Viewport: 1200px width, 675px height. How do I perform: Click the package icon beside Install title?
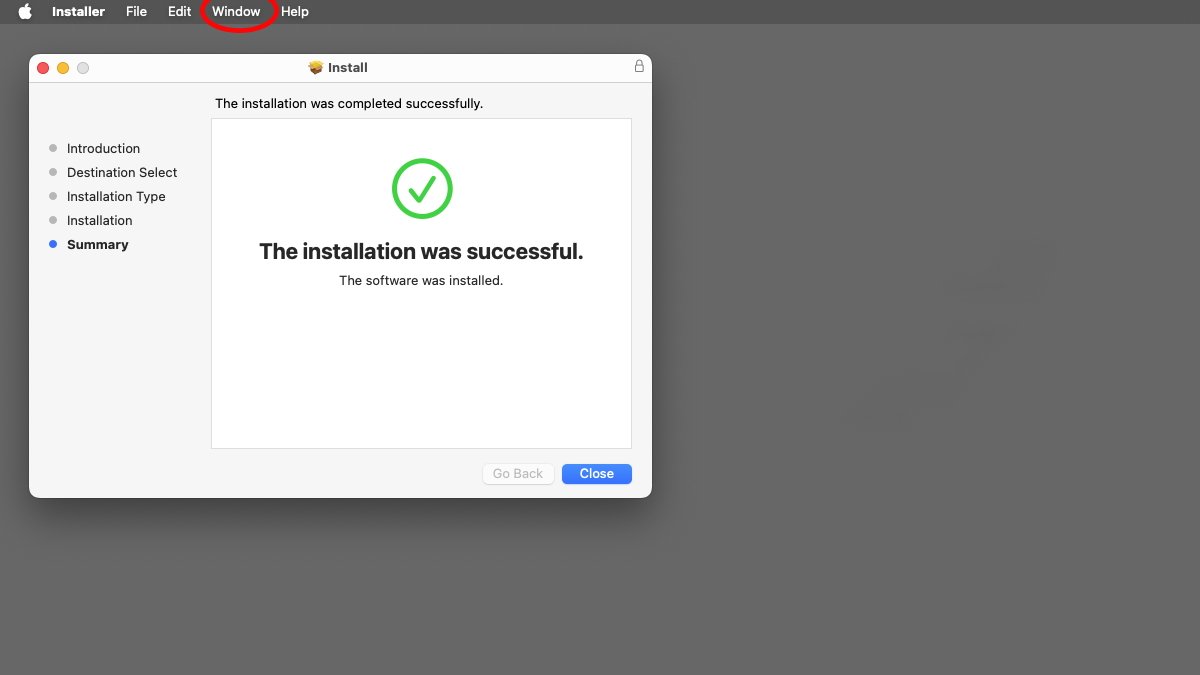tap(316, 68)
